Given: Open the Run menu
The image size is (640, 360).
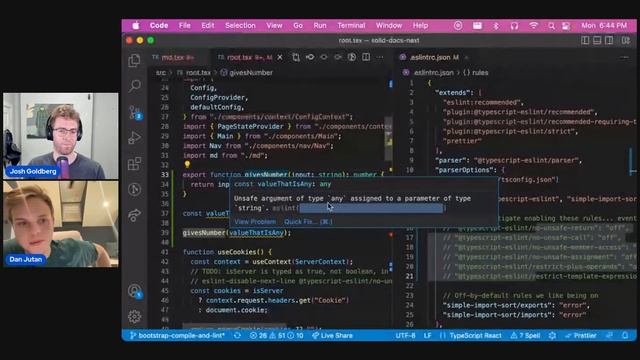Looking at the screenshot, I should [320, 25].
